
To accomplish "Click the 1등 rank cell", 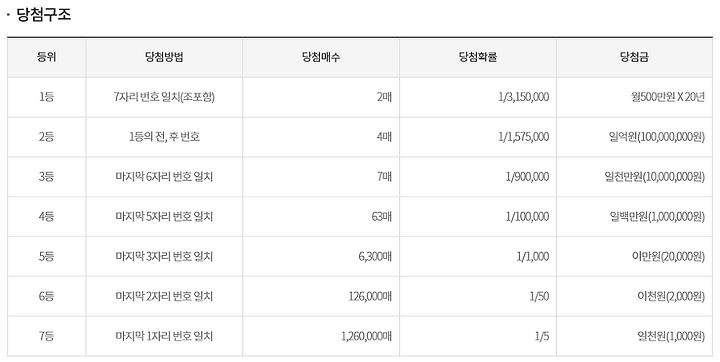I will point(46,97).
